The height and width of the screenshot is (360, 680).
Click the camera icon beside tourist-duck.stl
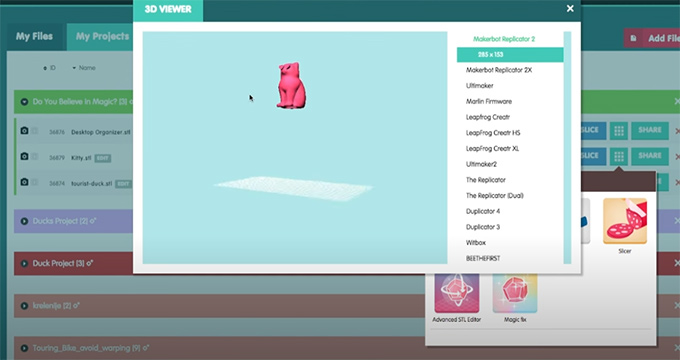pyautogui.click(x=24, y=182)
